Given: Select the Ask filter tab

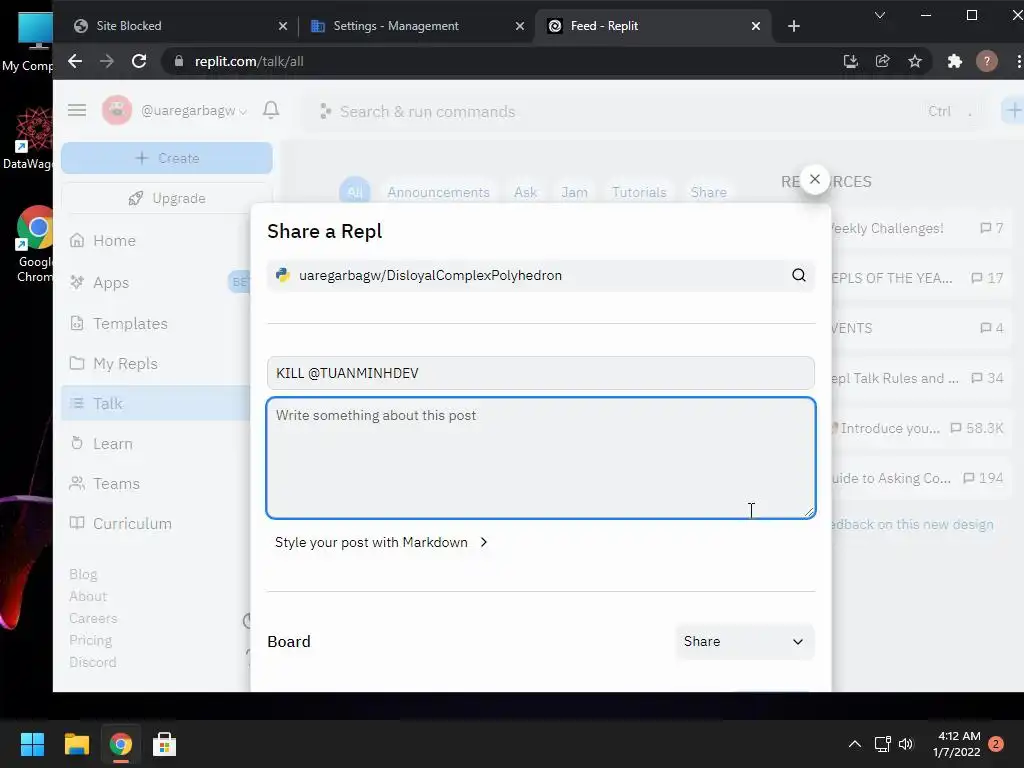Looking at the screenshot, I should [x=525, y=192].
